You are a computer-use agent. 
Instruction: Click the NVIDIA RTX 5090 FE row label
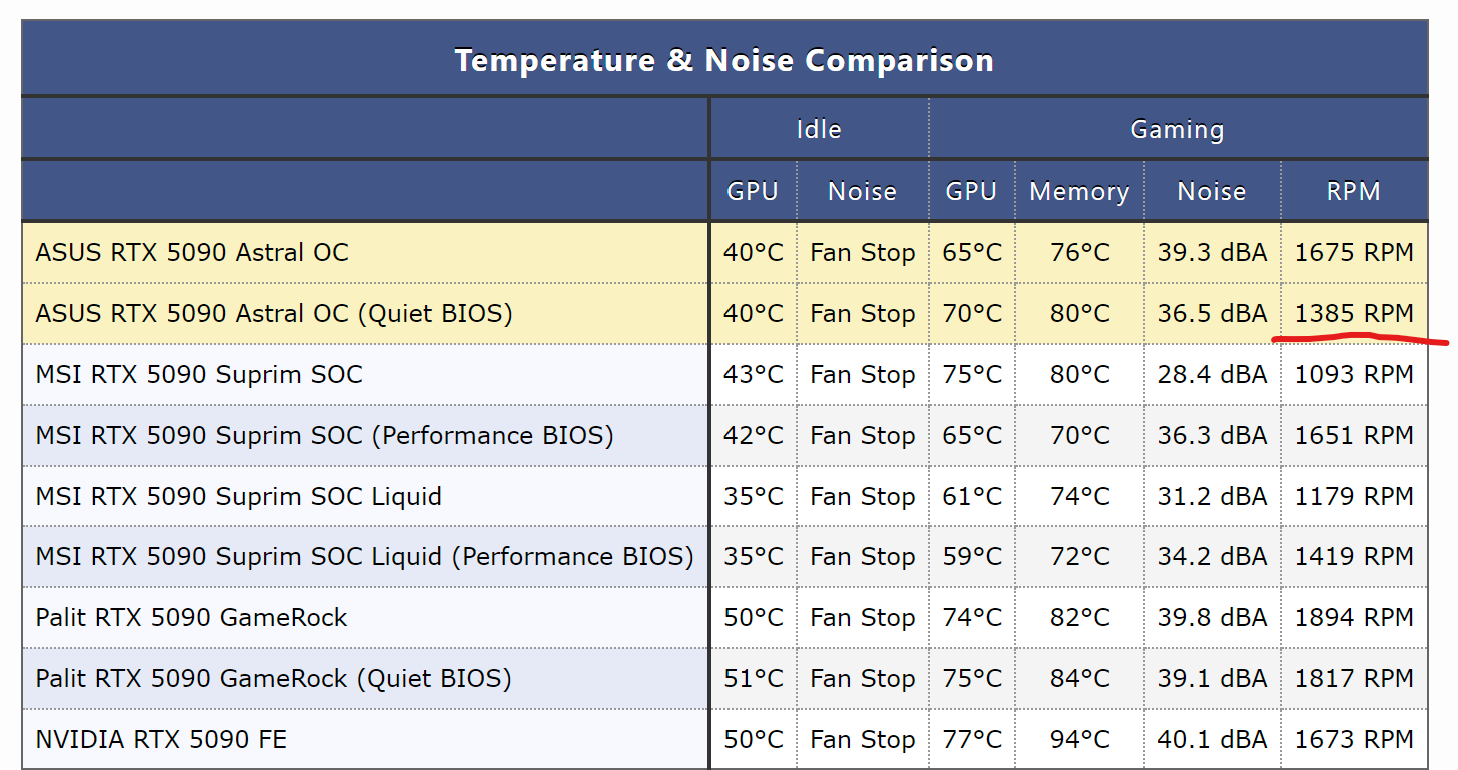(x=161, y=739)
